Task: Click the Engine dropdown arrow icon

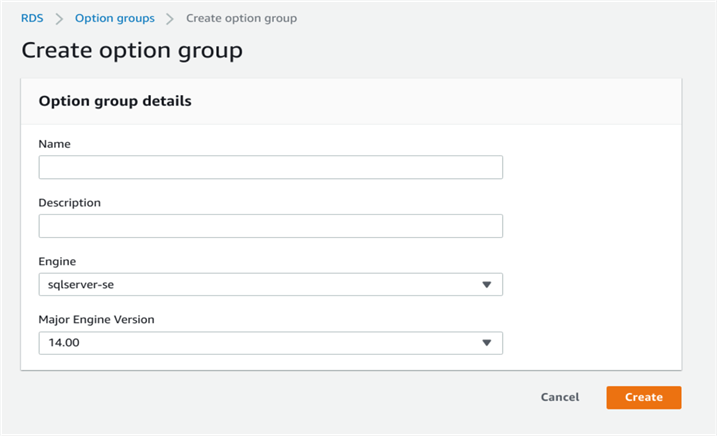Action: 487,285
